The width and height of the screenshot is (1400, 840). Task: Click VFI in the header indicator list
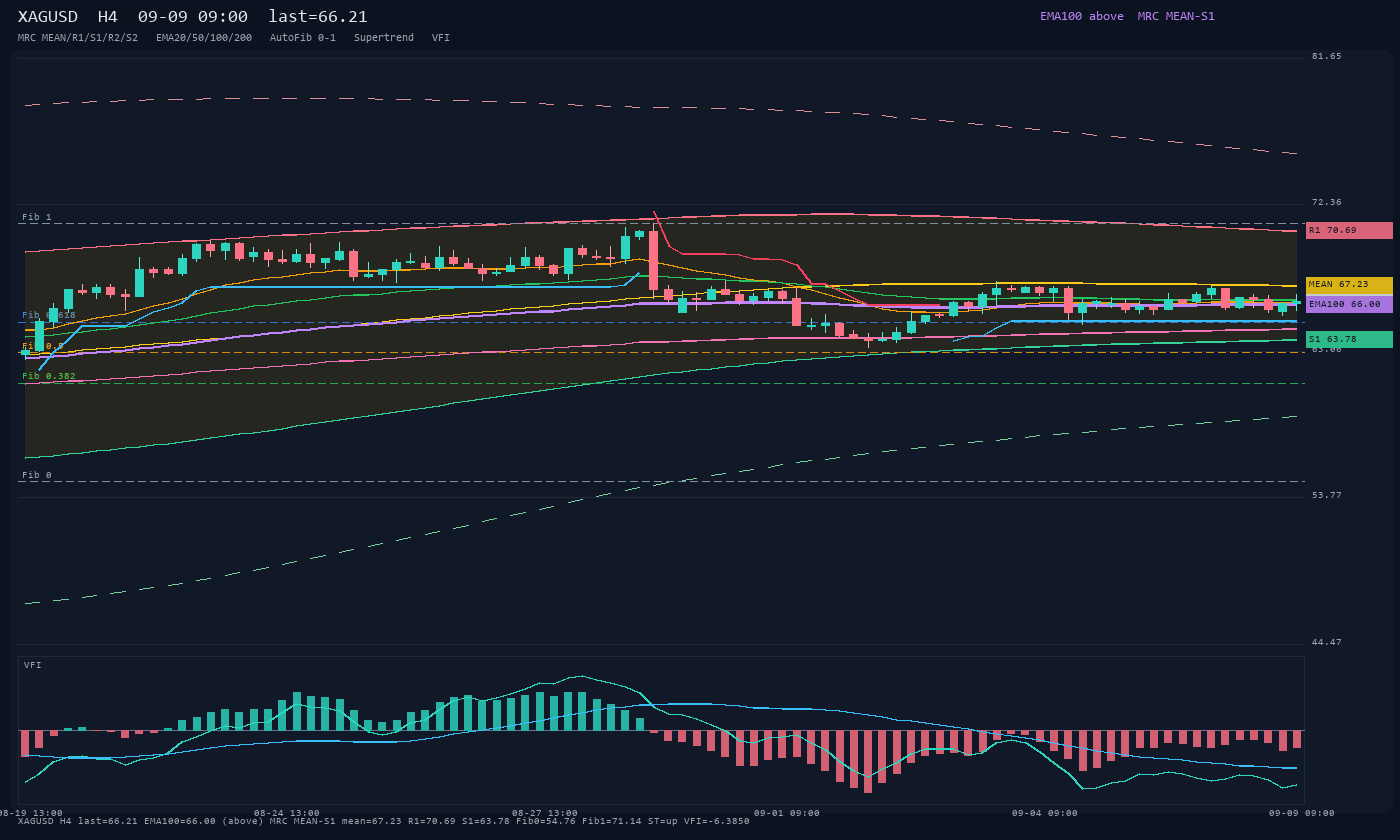(x=441, y=38)
